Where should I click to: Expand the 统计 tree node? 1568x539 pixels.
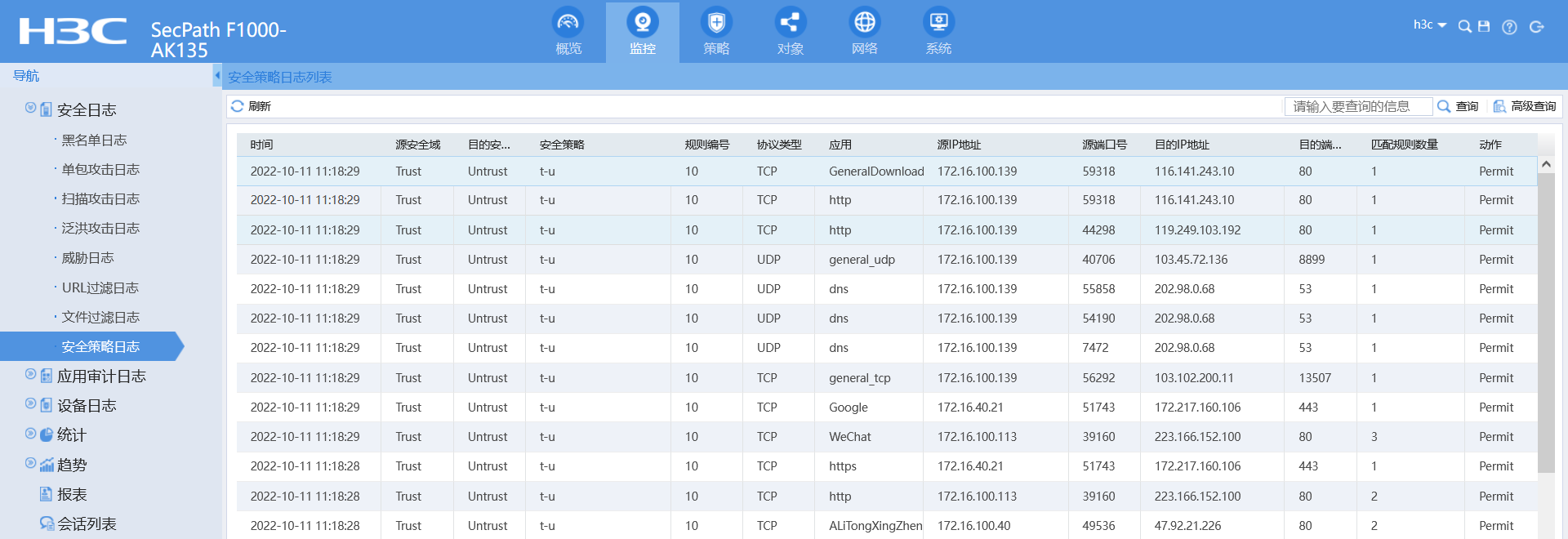pos(30,434)
